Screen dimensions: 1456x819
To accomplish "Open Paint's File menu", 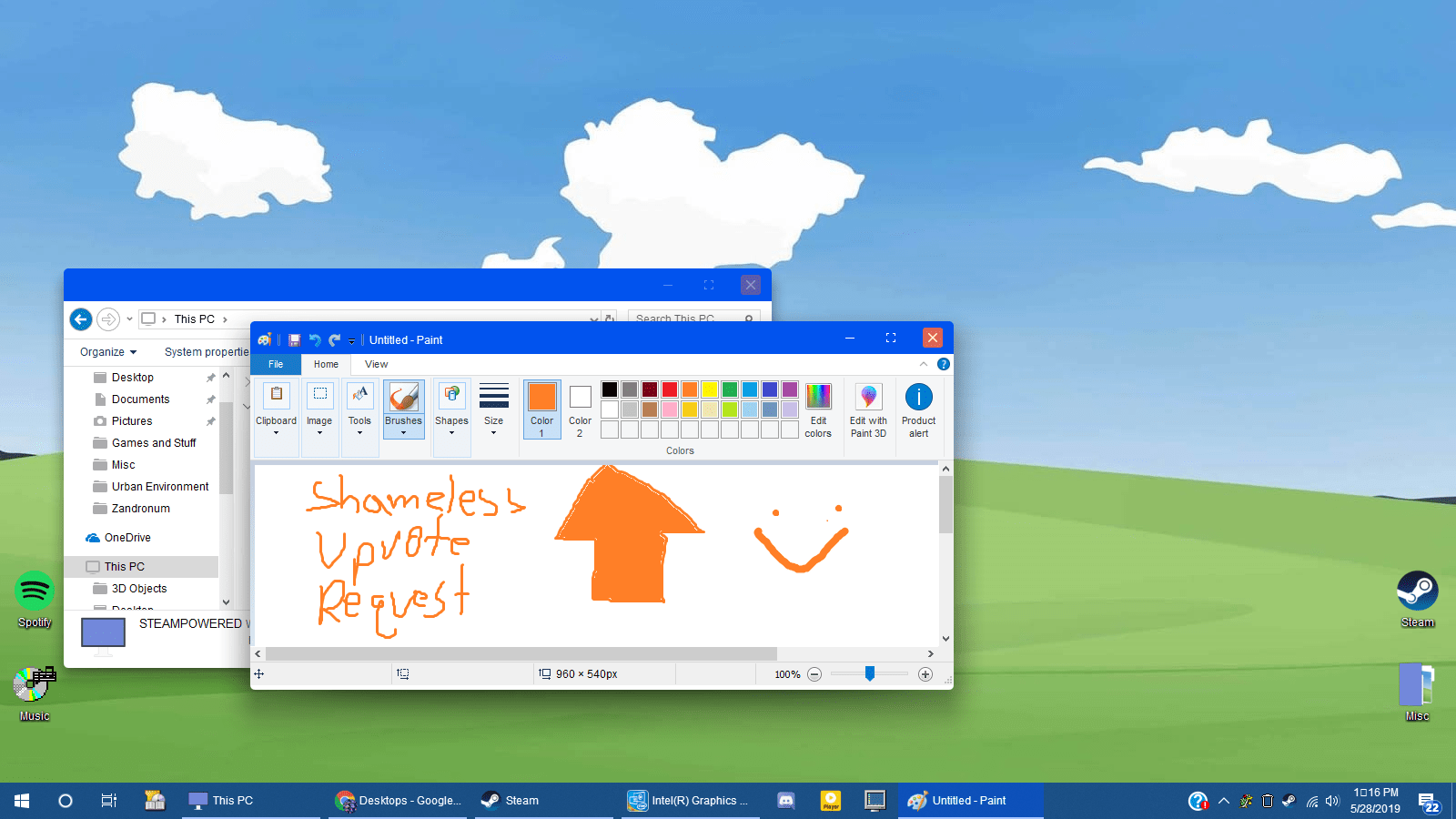I will 276,364.
